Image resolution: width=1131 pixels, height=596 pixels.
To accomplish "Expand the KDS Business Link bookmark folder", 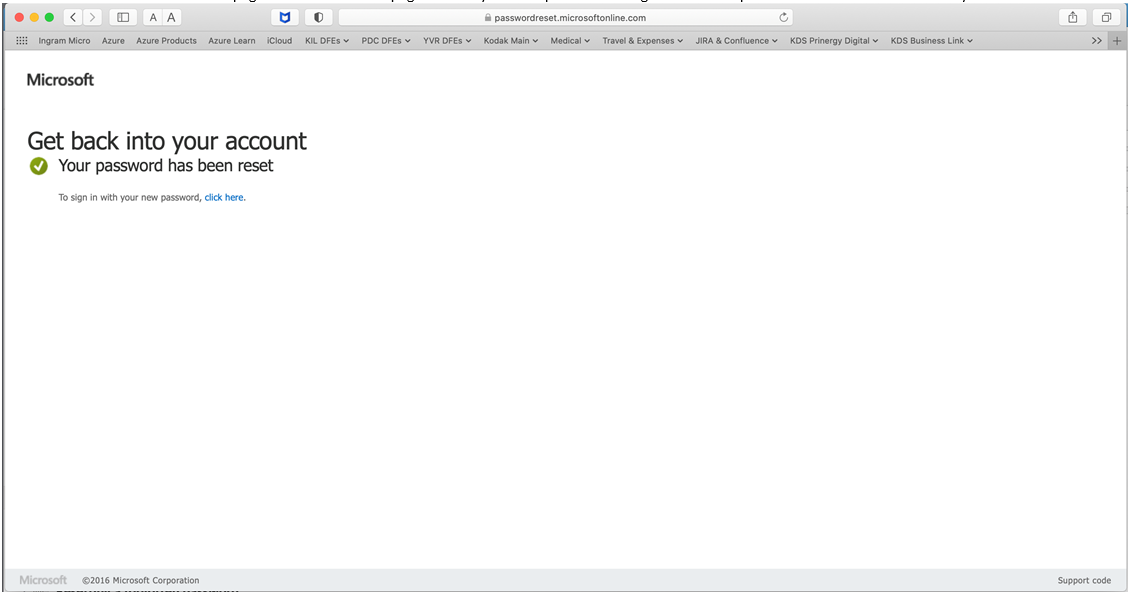I will click(932, 40).
